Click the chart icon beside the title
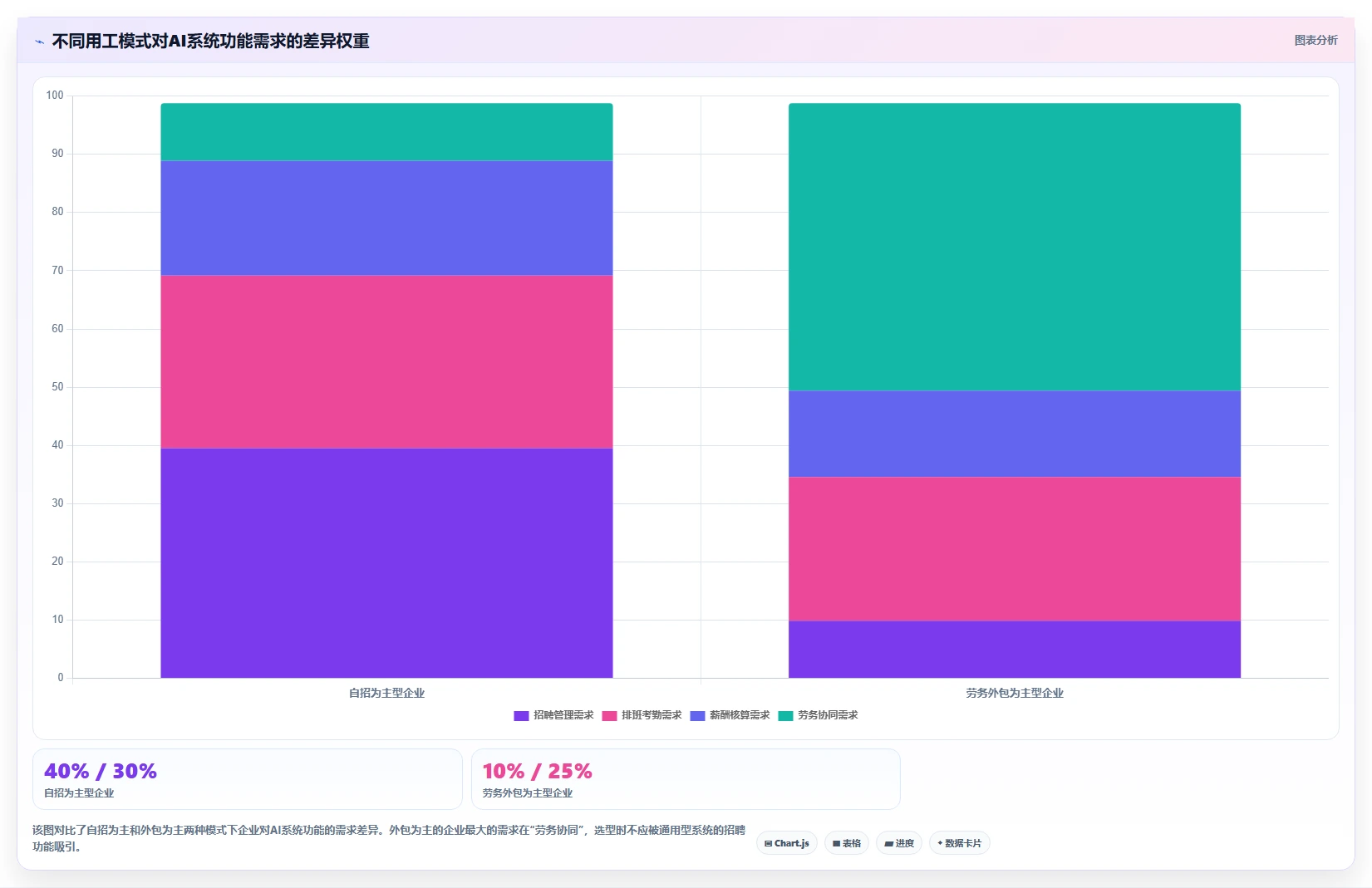This screenshot has width=1372, height=888. pyautogui.click(x=39, y=42)
